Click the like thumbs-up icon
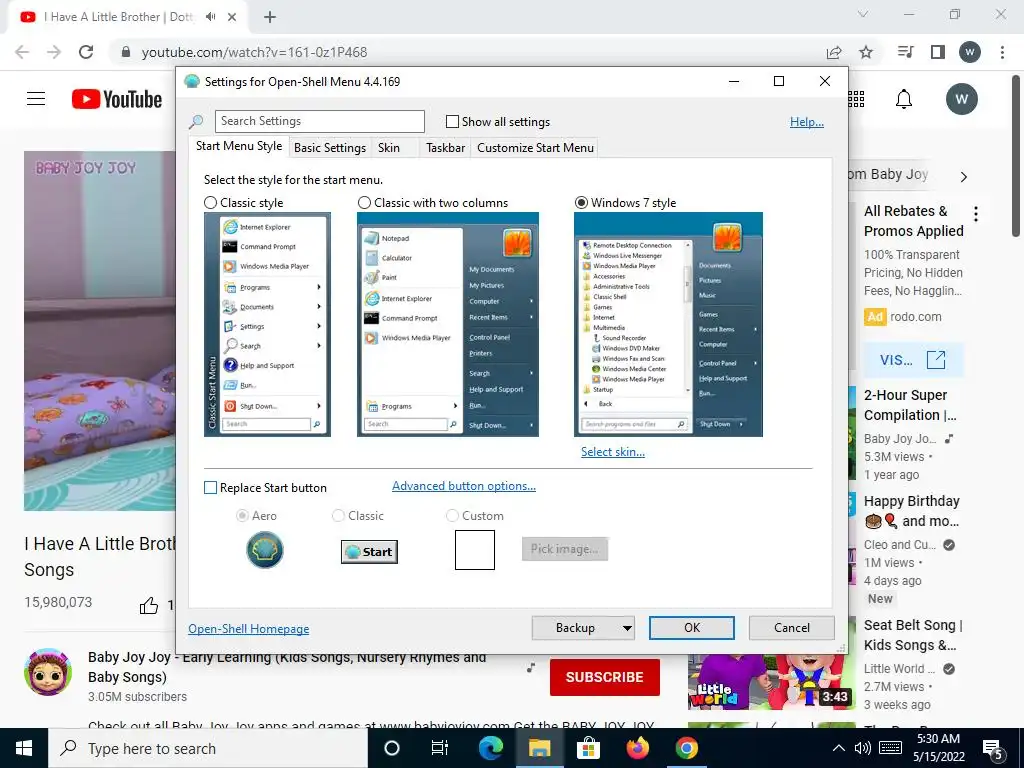Image resolution: width=1024 pixels, height=768 pixels. (x=149, y=605)
